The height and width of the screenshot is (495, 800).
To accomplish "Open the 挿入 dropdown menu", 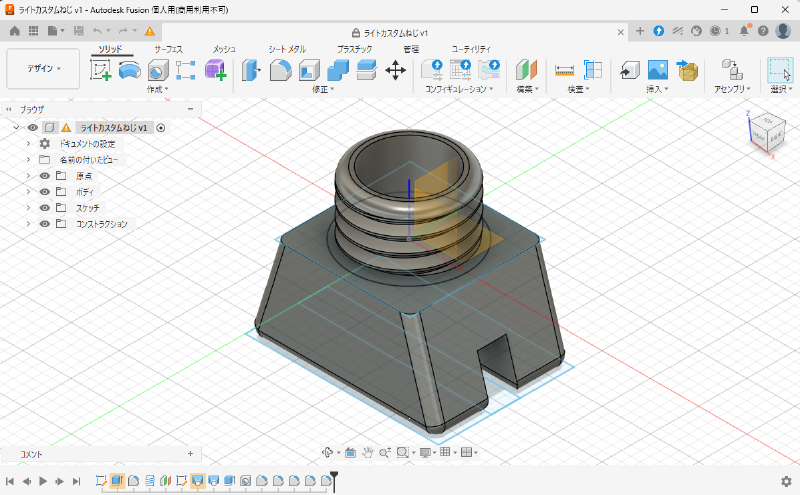I will click(657, 89).
